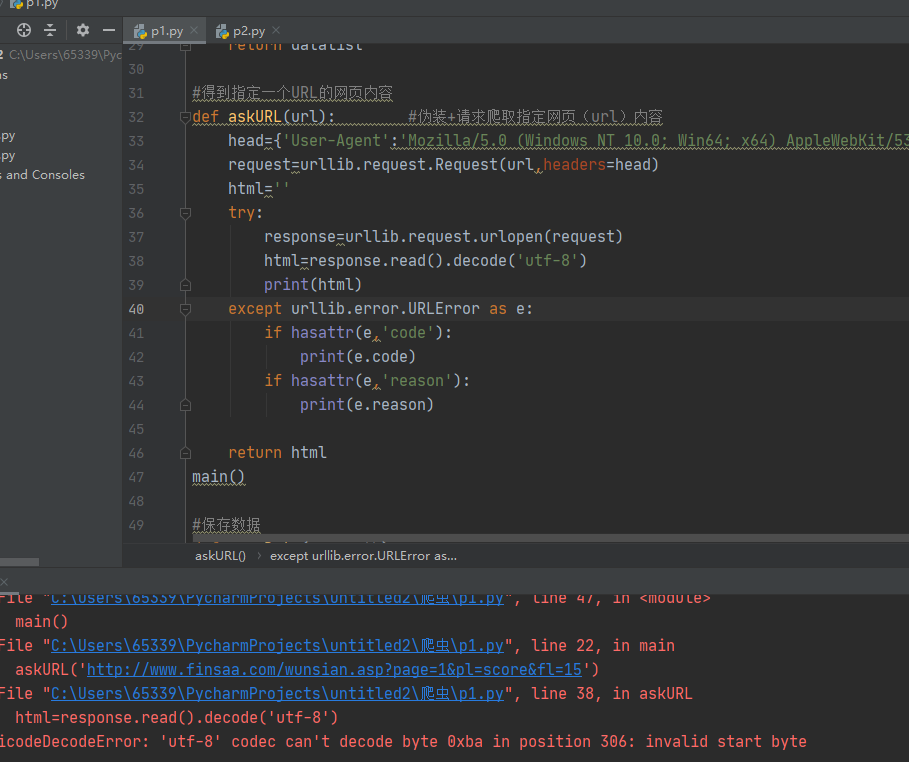Toggle fold end marker at line 39

tap(184, 285)
